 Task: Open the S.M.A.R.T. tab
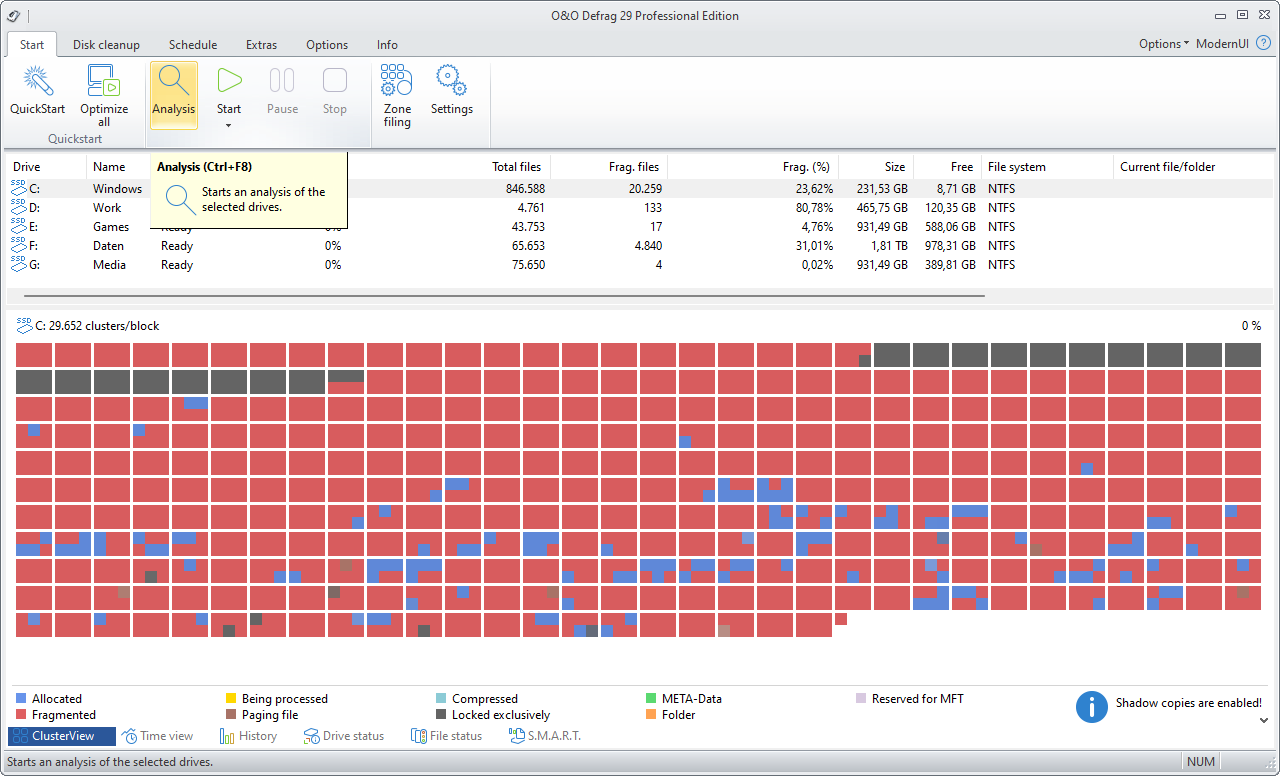545,736
